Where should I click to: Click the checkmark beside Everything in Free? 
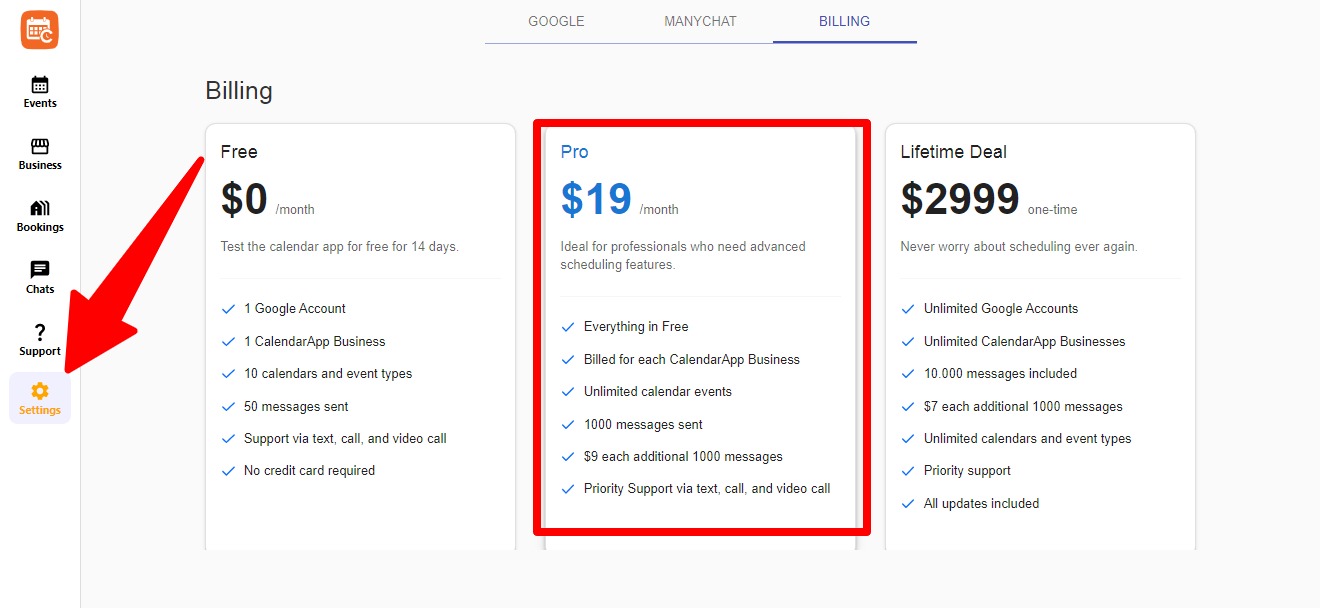pos(567,326)
